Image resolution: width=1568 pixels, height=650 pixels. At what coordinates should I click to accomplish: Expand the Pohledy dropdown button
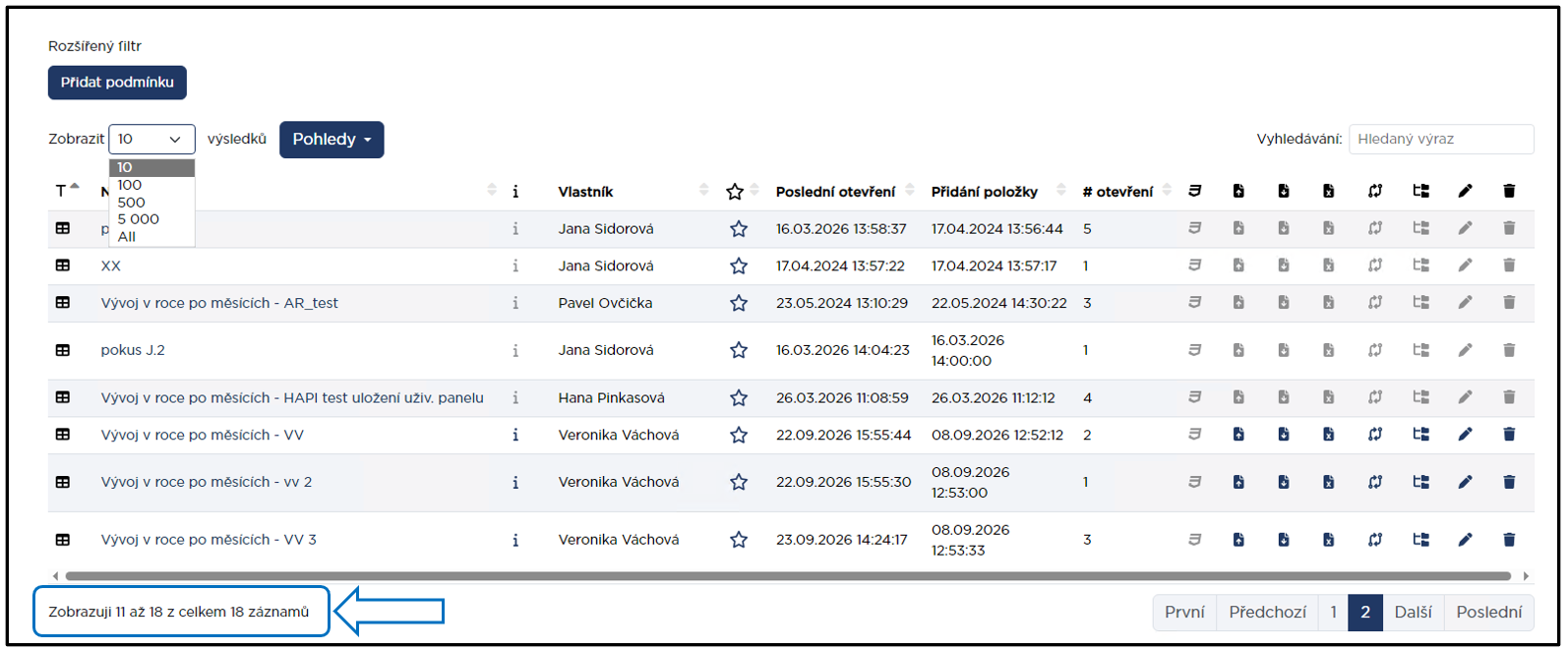332,140
